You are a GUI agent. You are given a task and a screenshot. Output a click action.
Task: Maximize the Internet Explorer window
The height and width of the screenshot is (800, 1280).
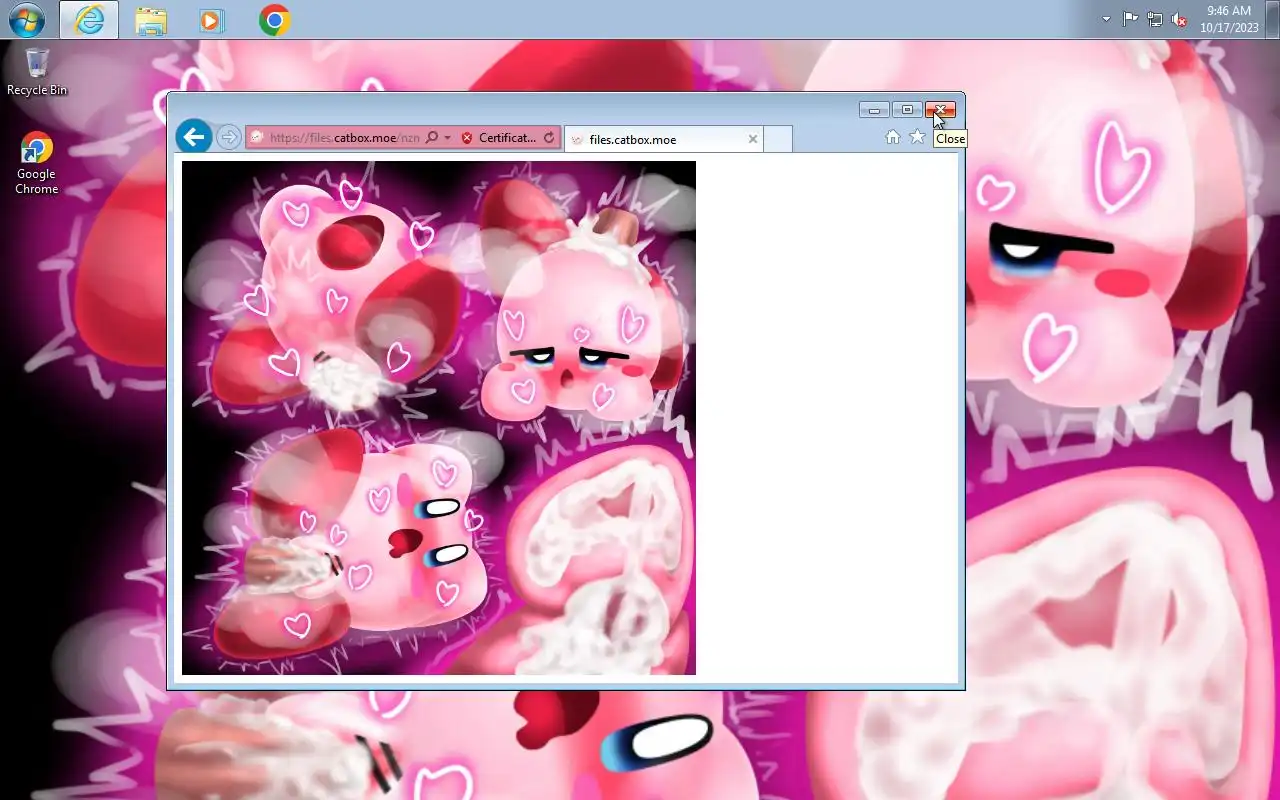click(907, 110)
